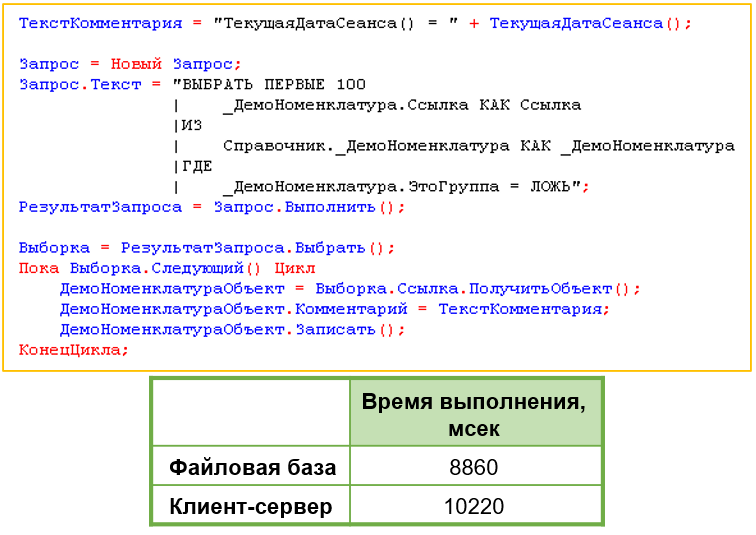The image size is (756, 535).
Task: Select line "РезультатЗапроса = Запрос.Выполнить();"
Action: [x=212, y=207]
